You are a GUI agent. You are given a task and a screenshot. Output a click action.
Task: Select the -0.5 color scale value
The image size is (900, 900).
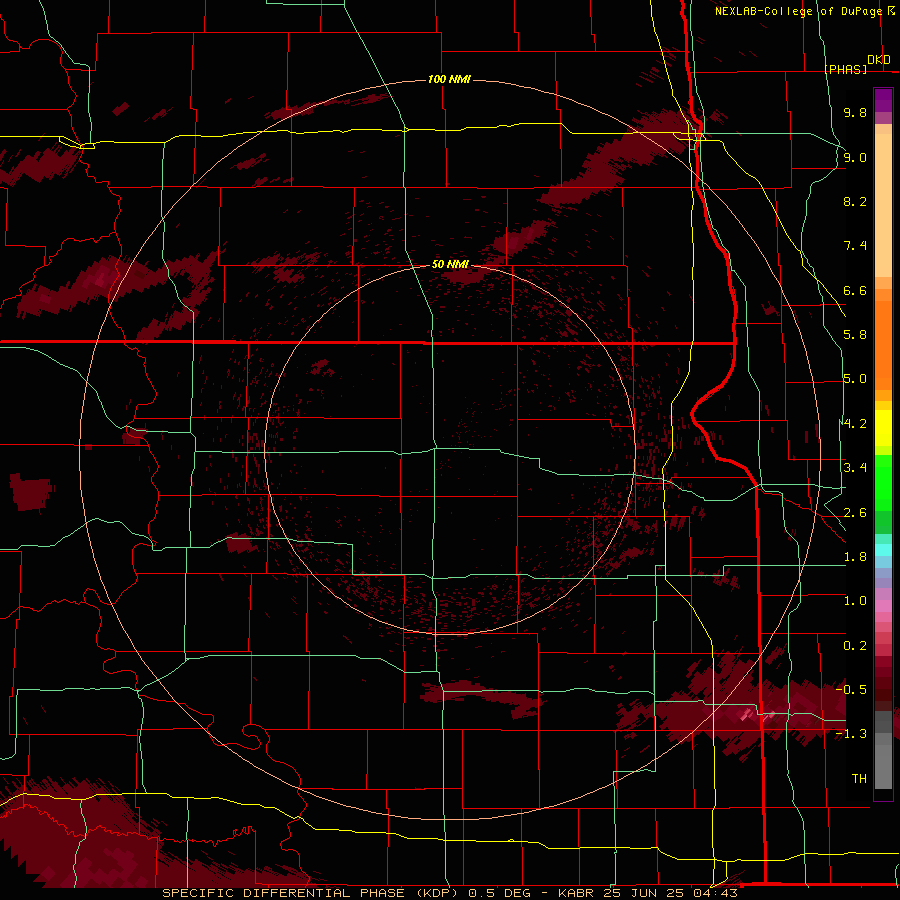click(851, 690)
